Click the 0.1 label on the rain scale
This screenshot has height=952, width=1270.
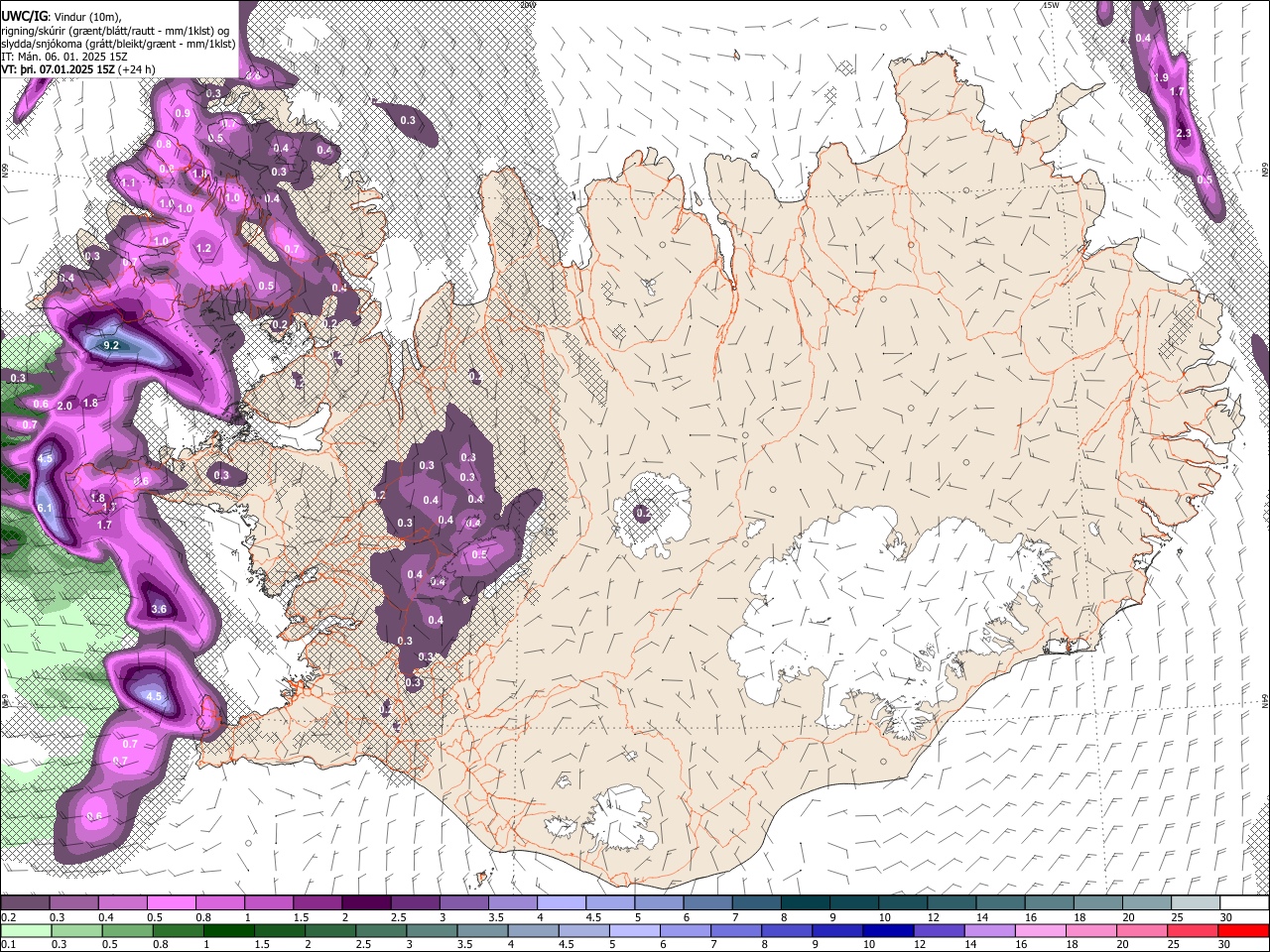8,944
